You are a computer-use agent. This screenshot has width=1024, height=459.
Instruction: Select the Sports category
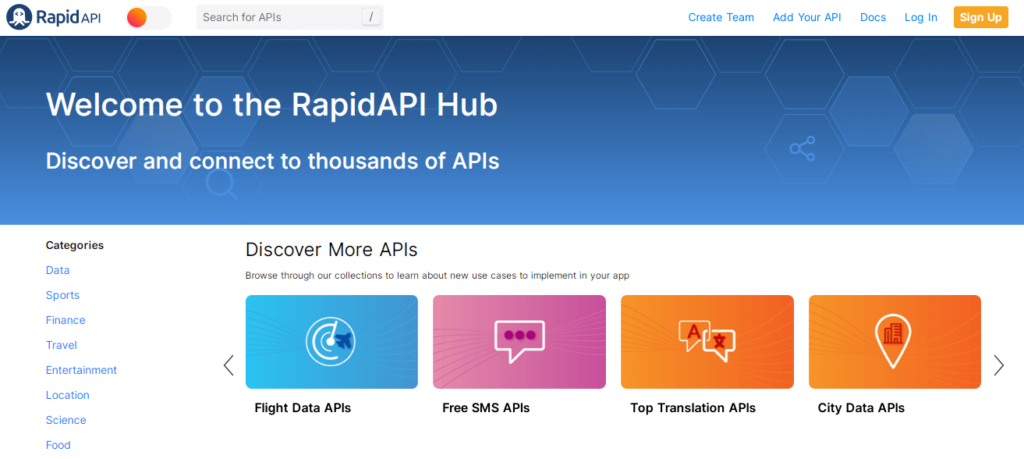tap(63, 295)
